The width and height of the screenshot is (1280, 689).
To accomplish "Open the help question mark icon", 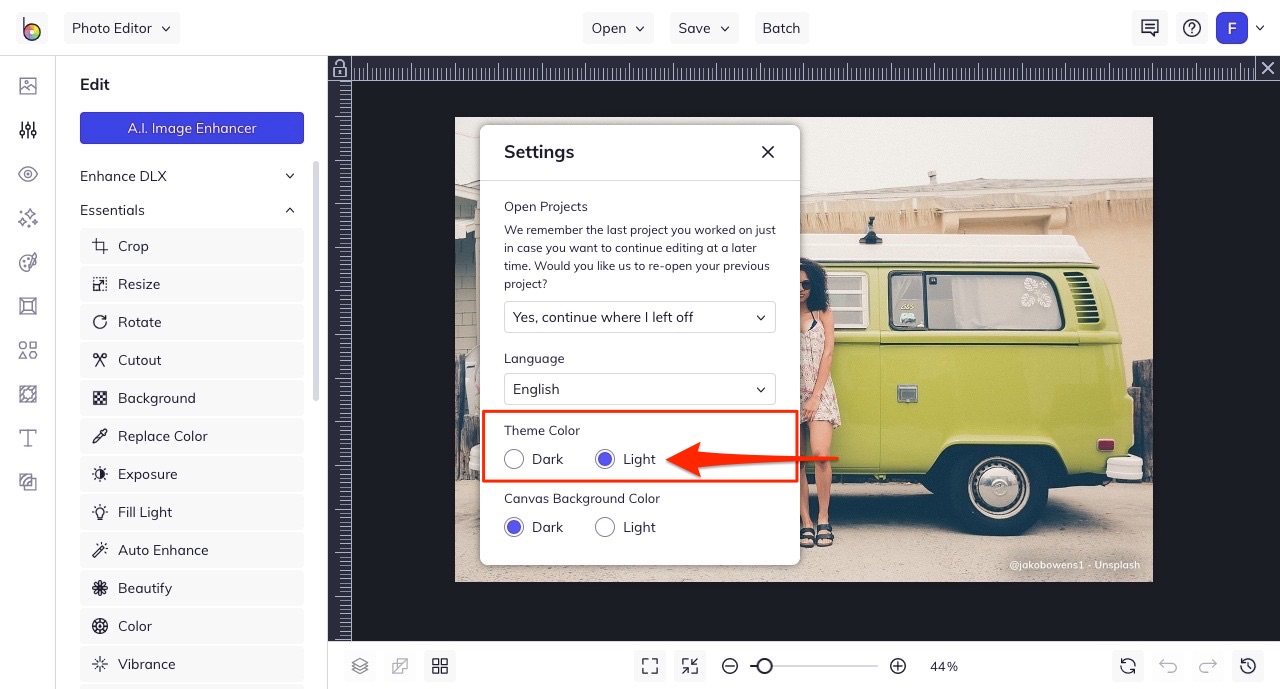I will 1192,28.
